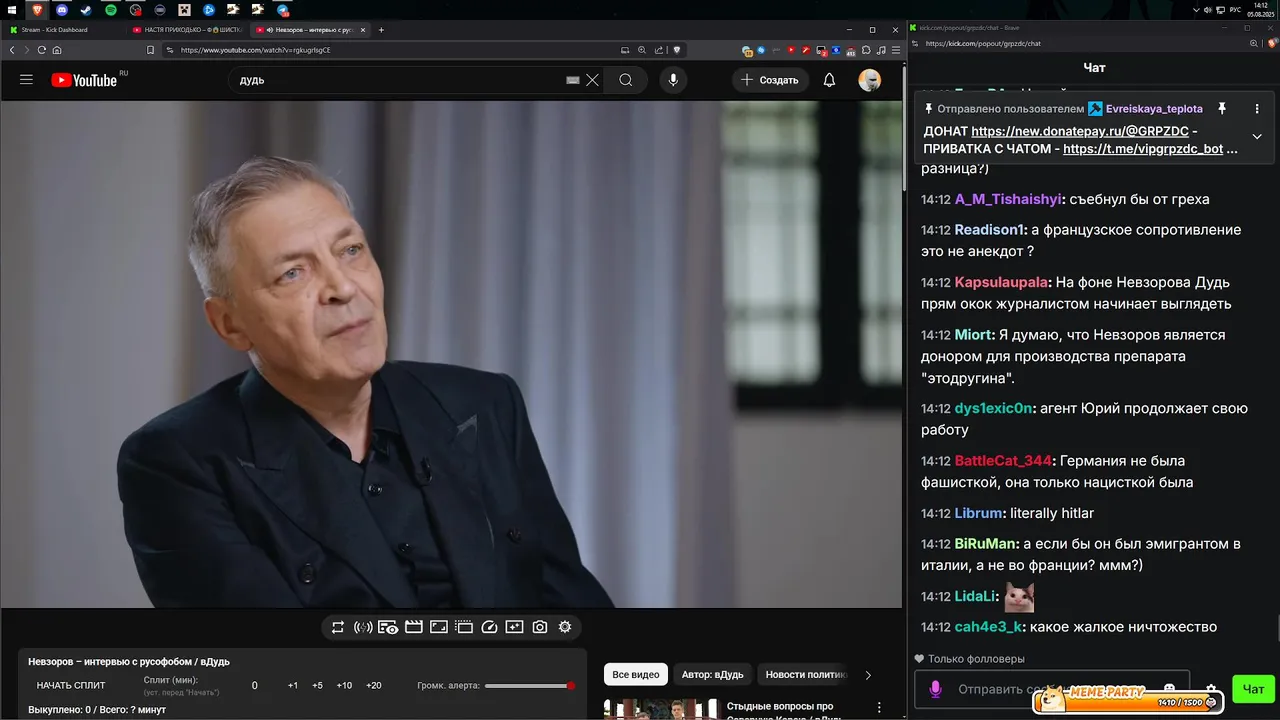Open Spotify from taskbar
Screen dimensions: 1280x720
[x=111, y=9]
